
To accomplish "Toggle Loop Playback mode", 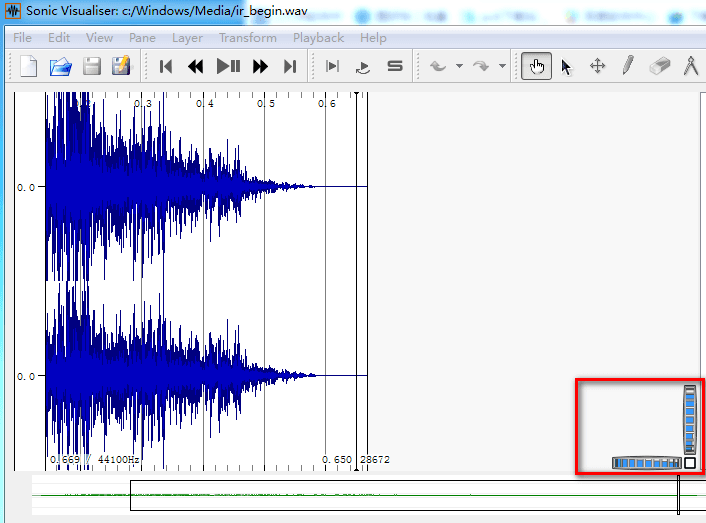I will tap(364, 67).
